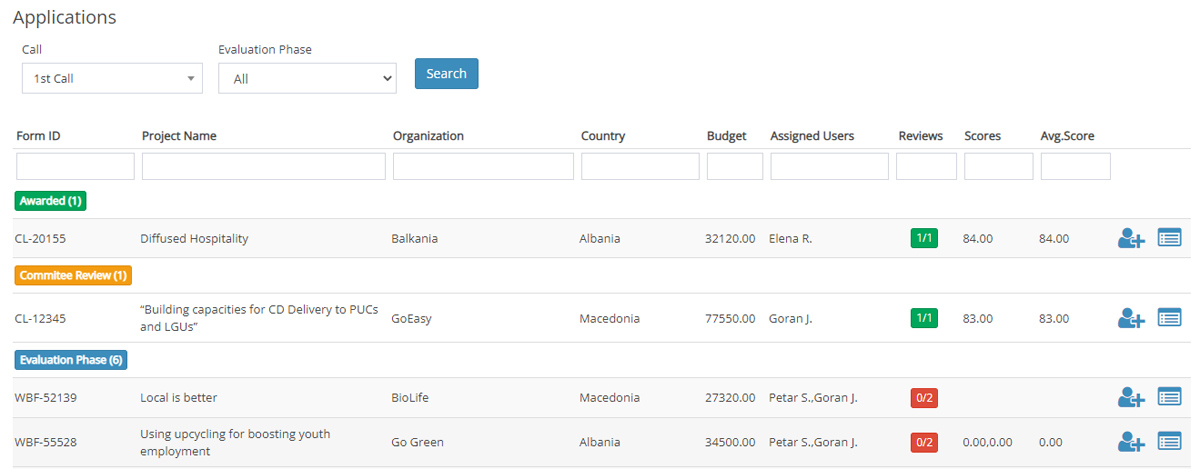Open details list icon for CL-20155
Screen dimensions: 1200x469
[1169, 238]
